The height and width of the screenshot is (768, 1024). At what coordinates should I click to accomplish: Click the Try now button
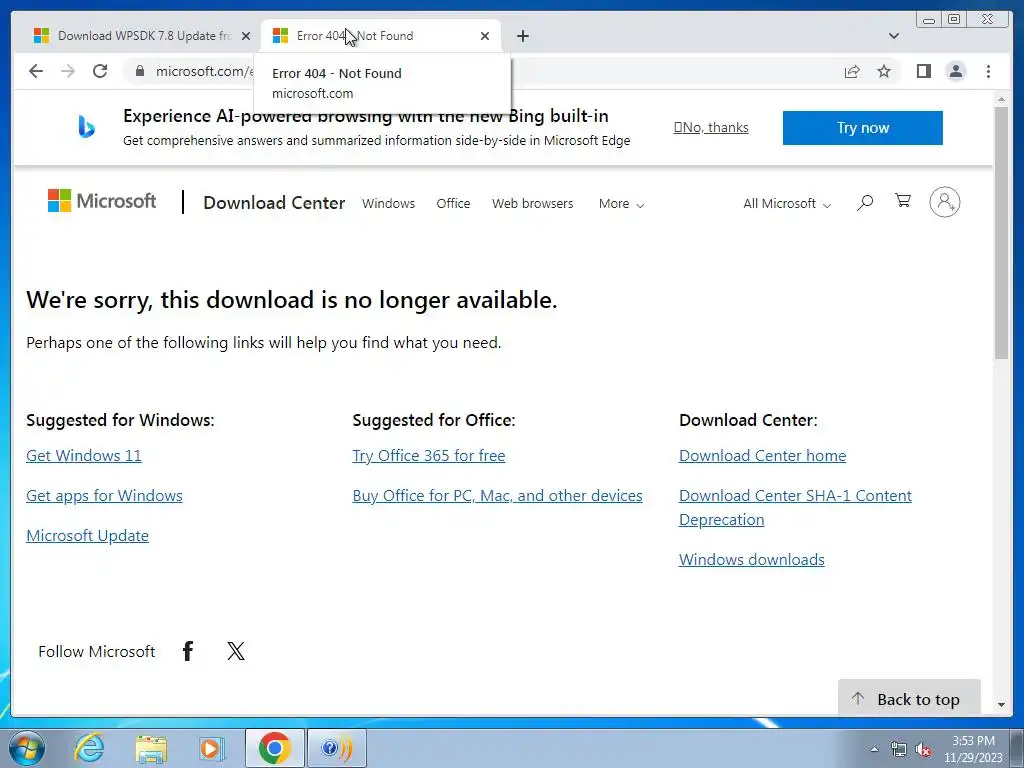pyautogui.click(x=863, y=128)
